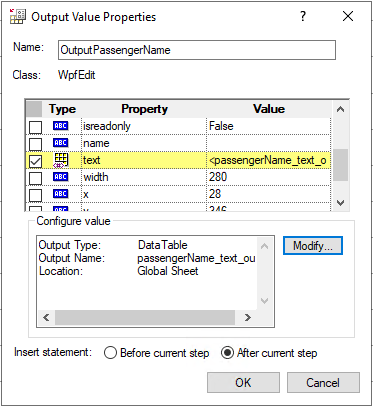
Task: Click the Output Value Properties title icon
Action: pyautogui.click(x=18, y=16)
